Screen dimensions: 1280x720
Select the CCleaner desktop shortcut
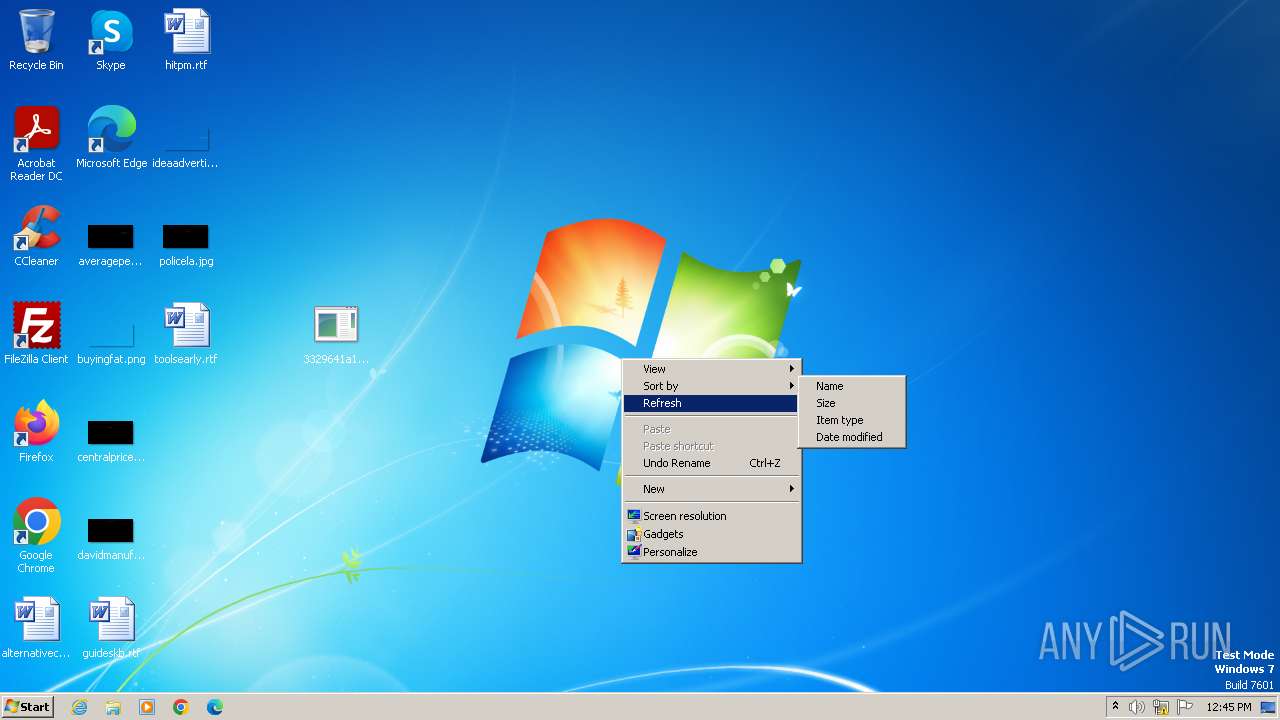(x=36, y=236)
